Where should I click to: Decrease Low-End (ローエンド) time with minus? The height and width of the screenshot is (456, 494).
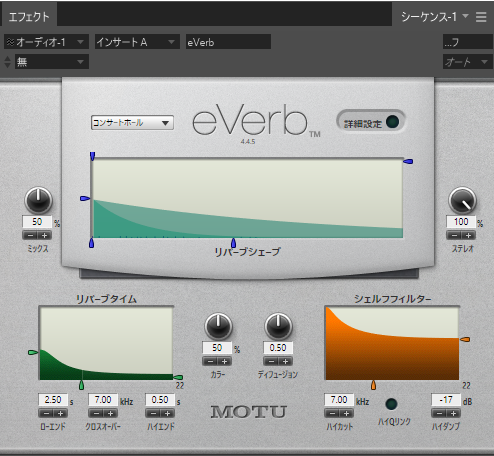tap(46, 413)
